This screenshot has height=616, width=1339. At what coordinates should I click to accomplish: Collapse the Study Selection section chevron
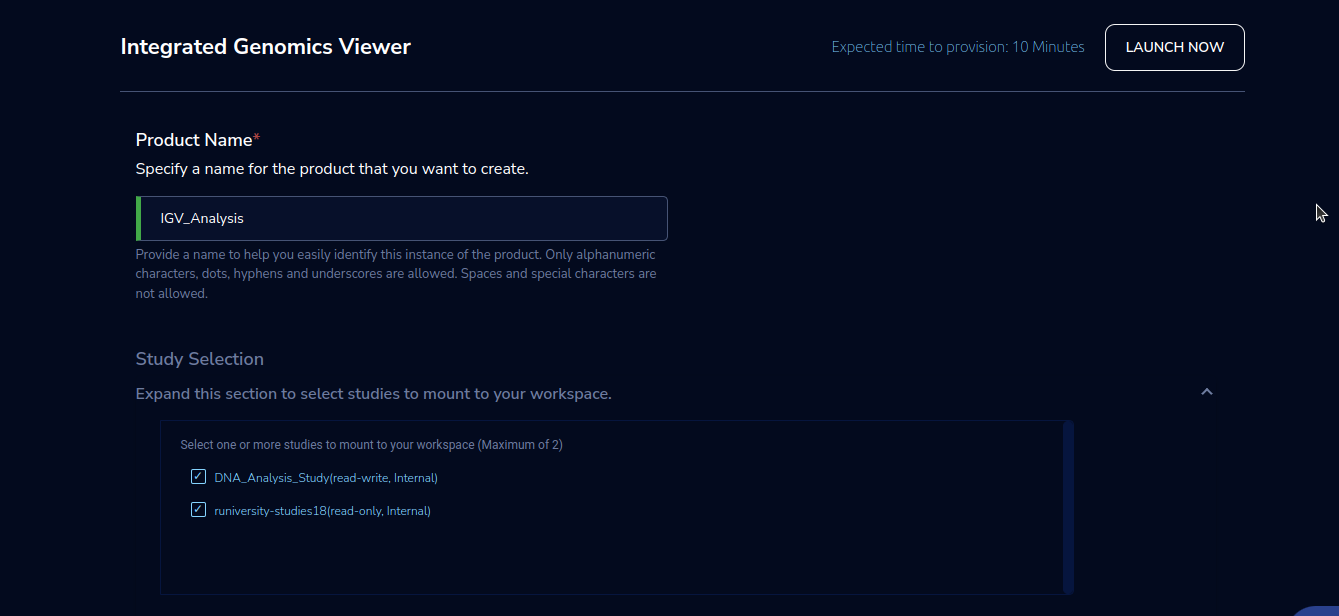[x=1207, y=392]
